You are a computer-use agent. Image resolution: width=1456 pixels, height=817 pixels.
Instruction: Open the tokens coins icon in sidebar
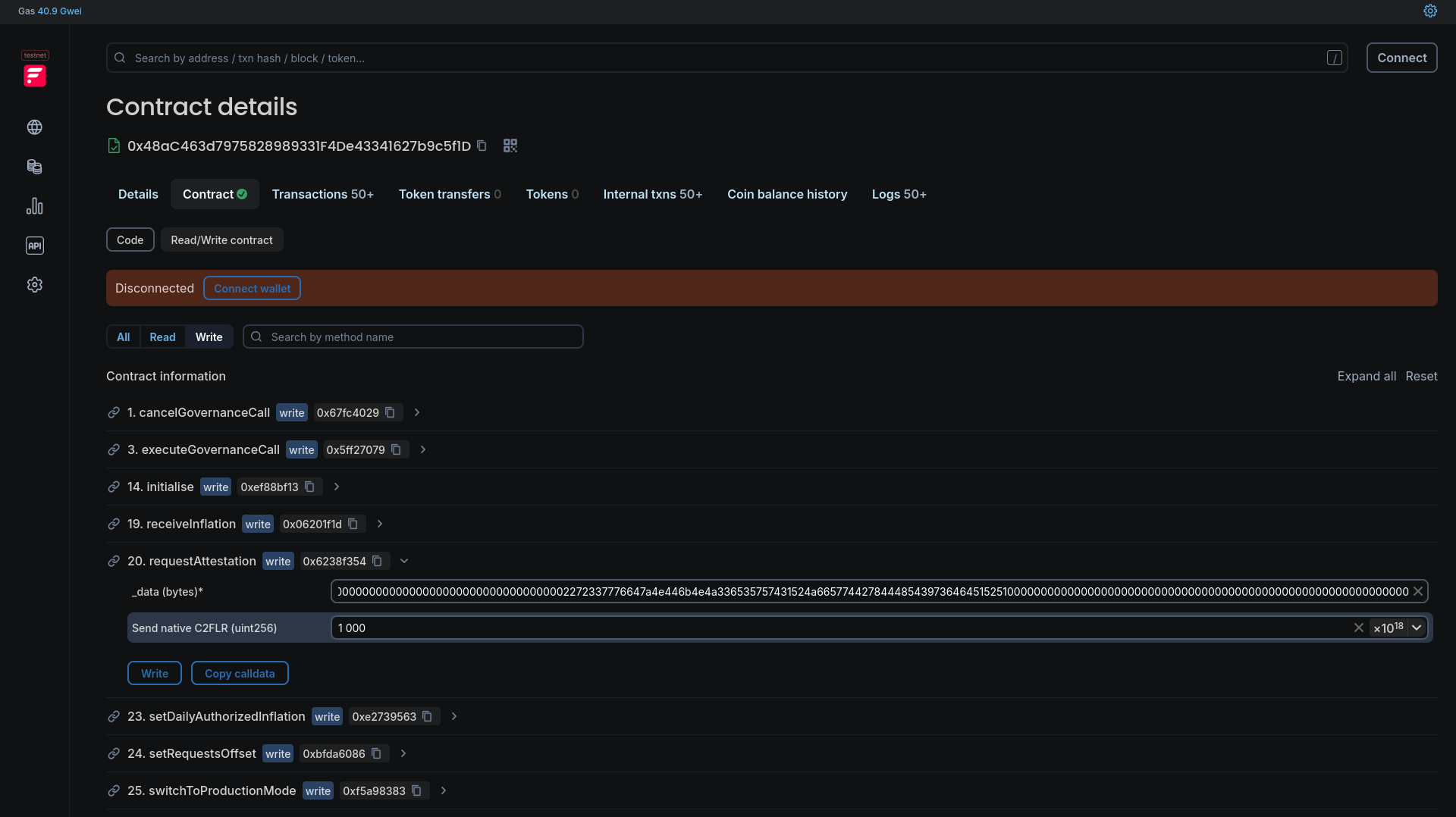click(x=35, y=167)
